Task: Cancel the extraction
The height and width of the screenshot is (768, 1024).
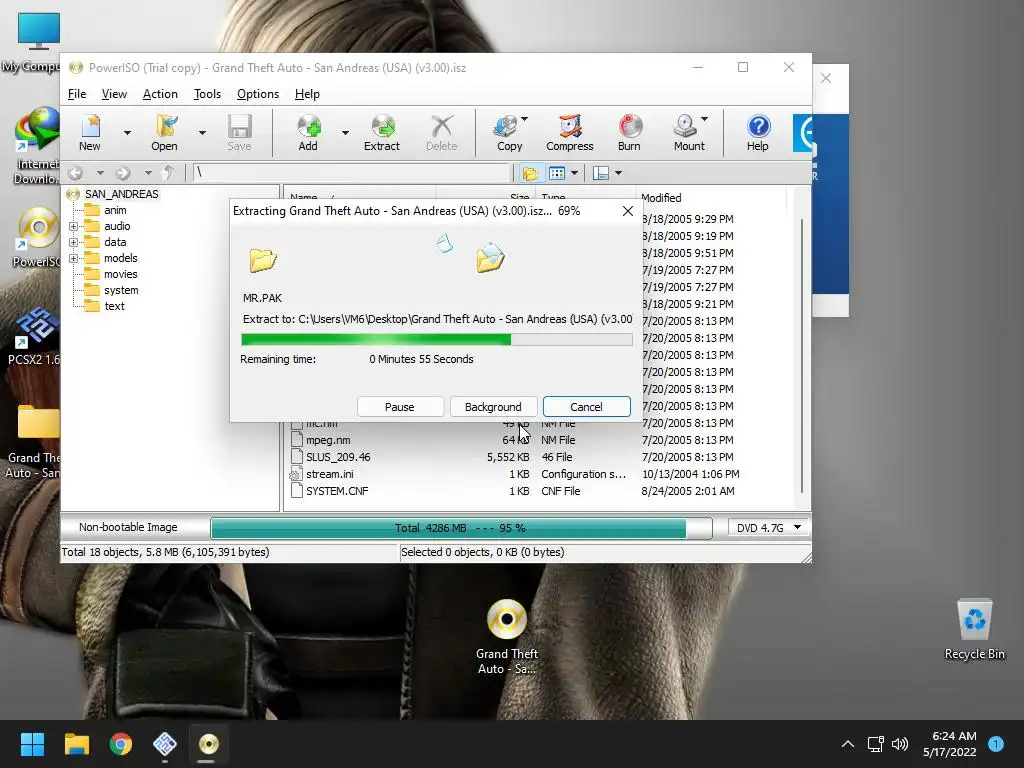Action: [x=586, y=407]
